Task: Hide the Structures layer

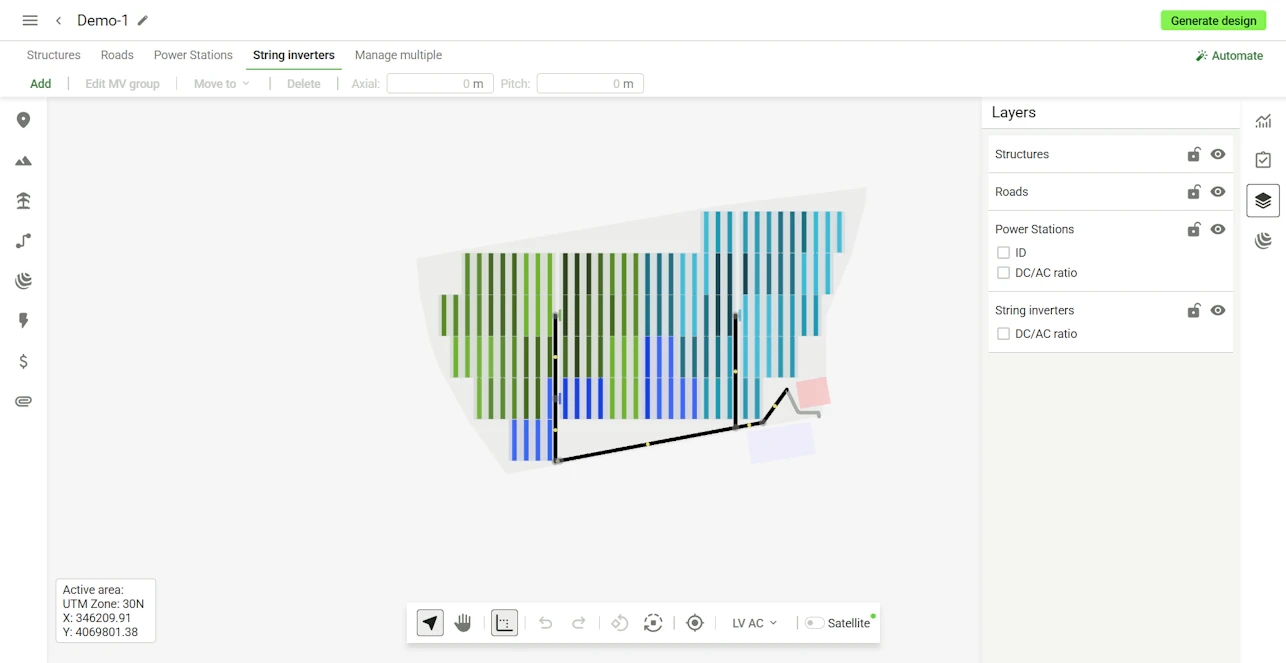Action: pyautogui.click(x=1218, y=154)
